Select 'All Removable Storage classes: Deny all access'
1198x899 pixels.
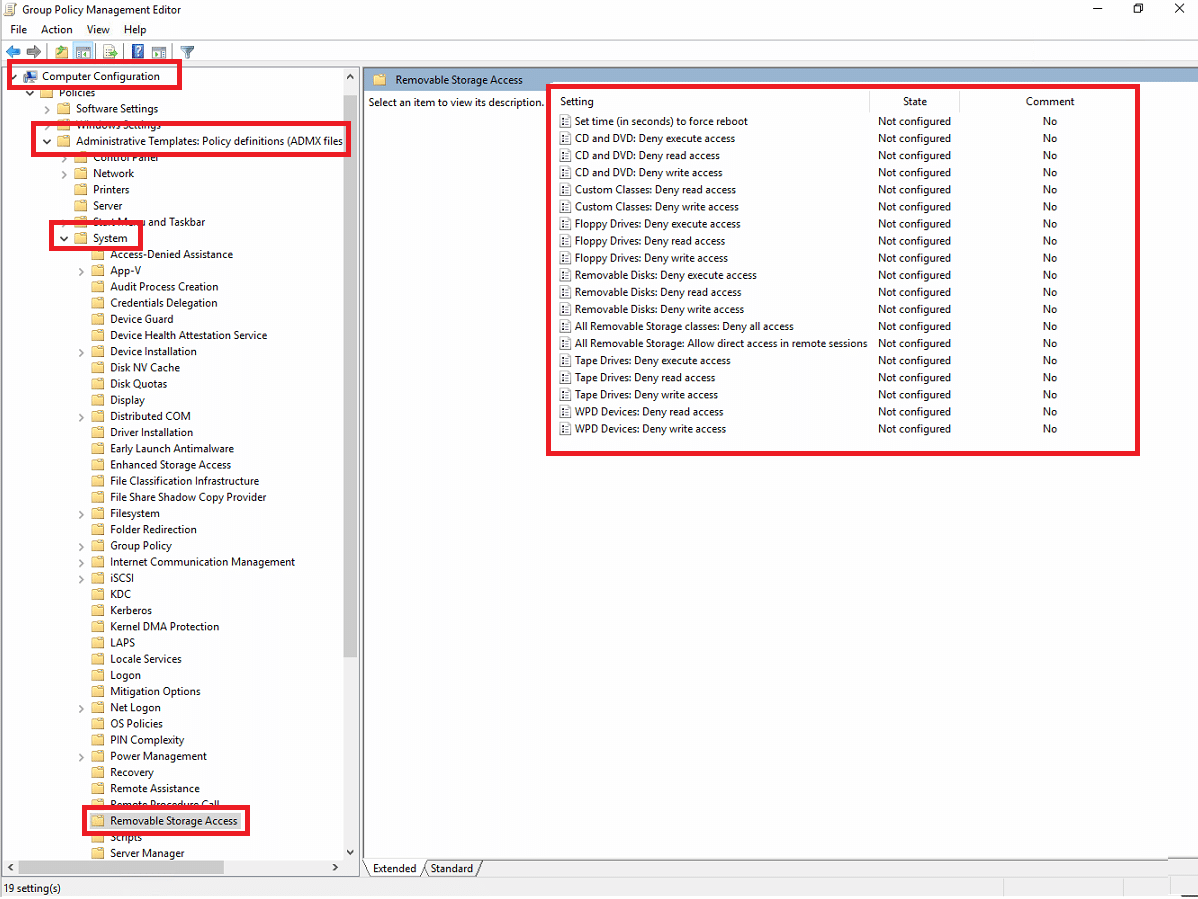[x=684, y=327]
